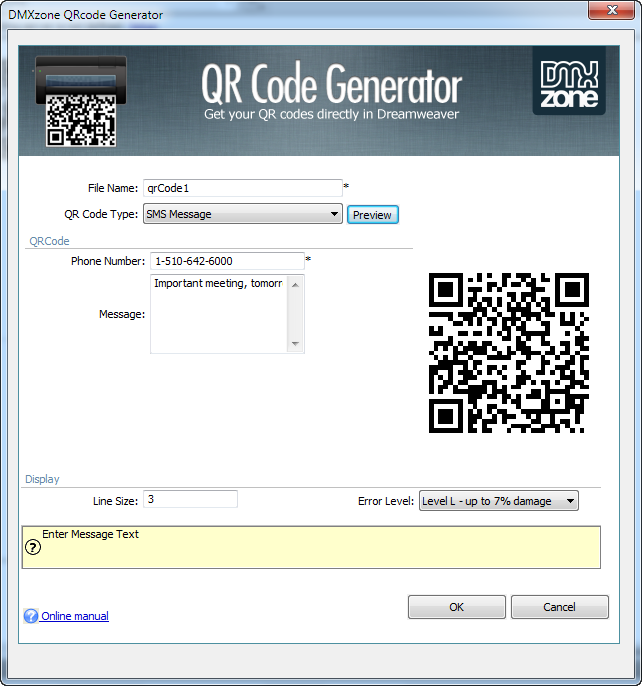The image size is (642, 686).
Task: Click the window title "DMXzone QRcode Generator"
Action: point(86,15)
